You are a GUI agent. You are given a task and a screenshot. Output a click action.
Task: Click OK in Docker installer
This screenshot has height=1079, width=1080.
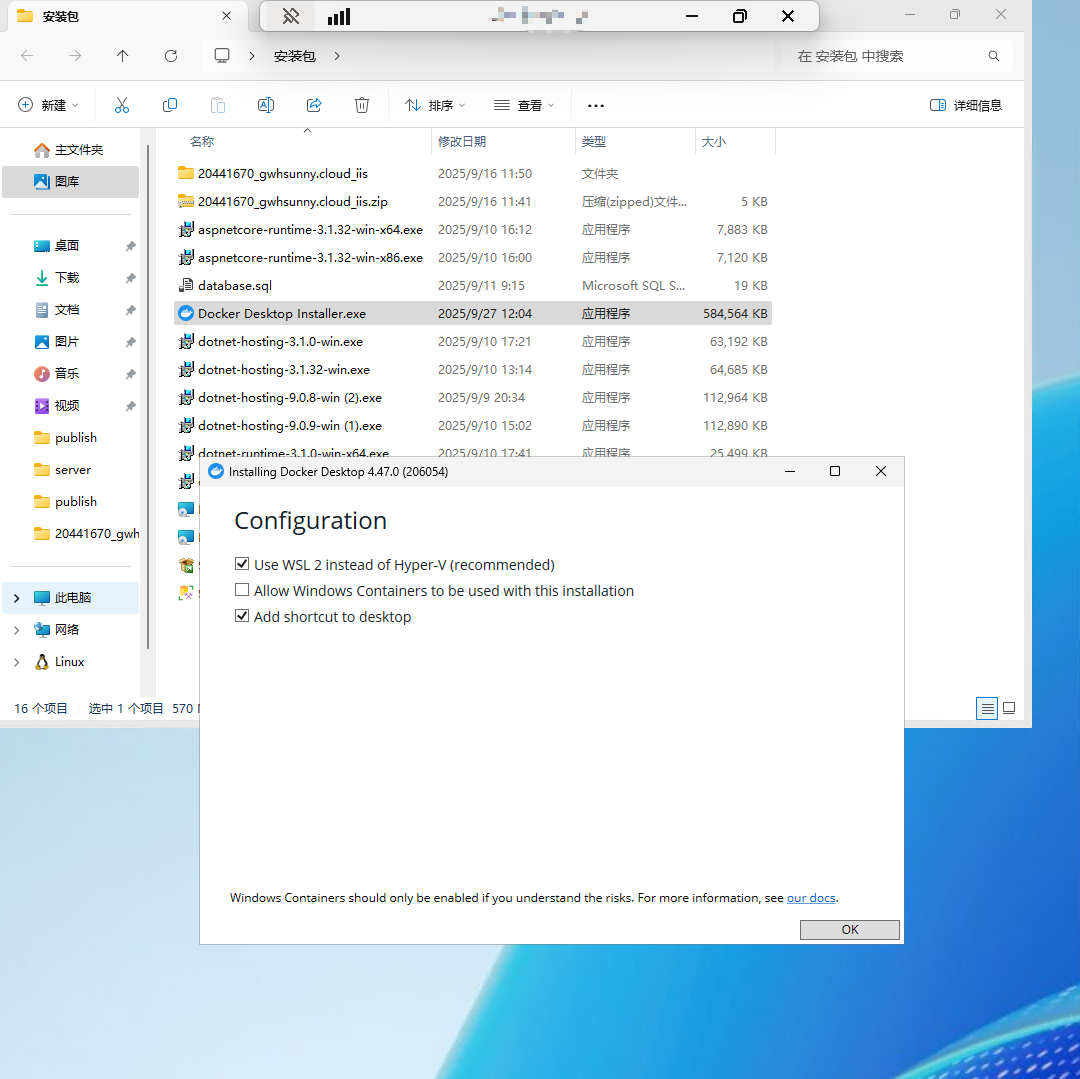pyautogui.click(x=849, y=930)
